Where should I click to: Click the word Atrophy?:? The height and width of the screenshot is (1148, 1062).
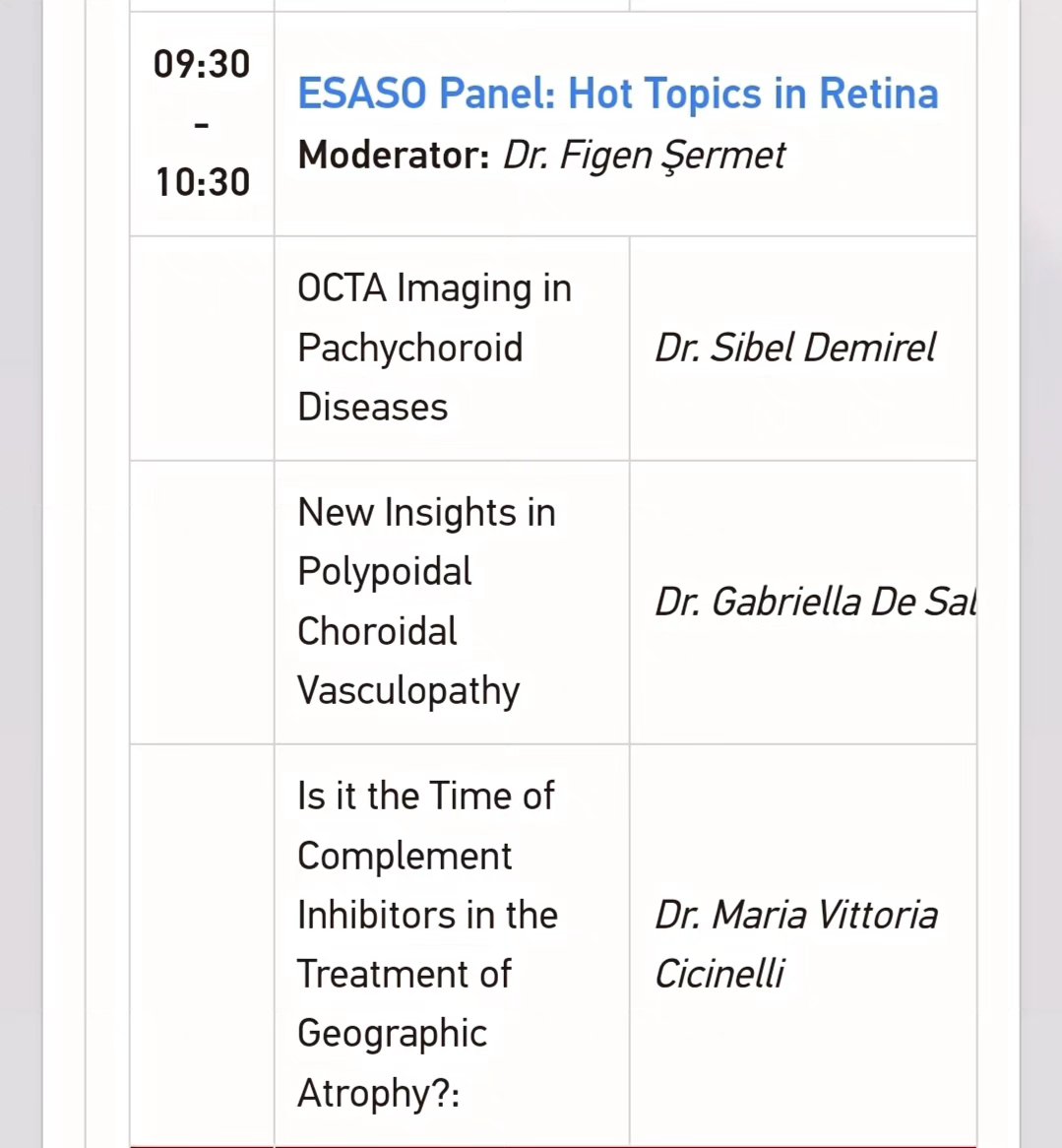(x=378, y=1095)
